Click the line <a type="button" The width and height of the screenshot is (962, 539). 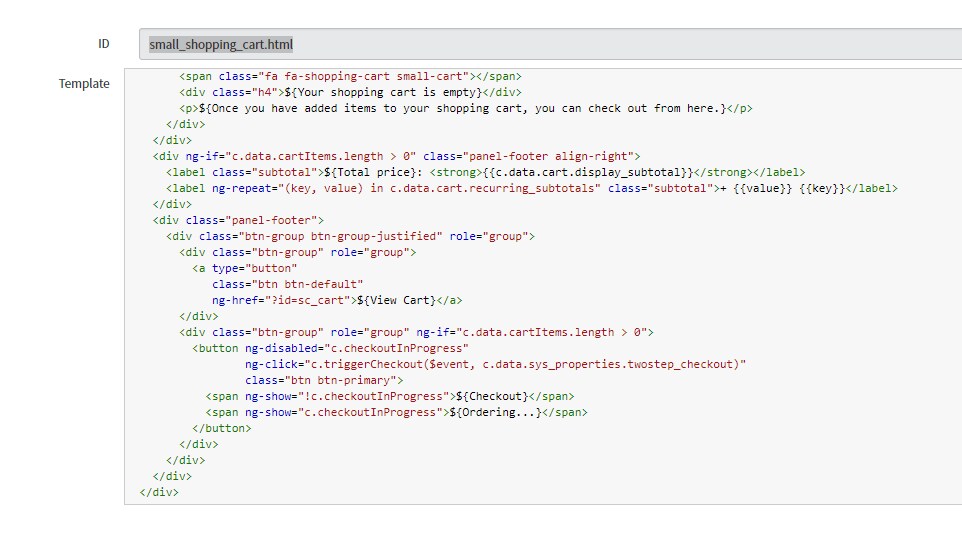(245, 268)
